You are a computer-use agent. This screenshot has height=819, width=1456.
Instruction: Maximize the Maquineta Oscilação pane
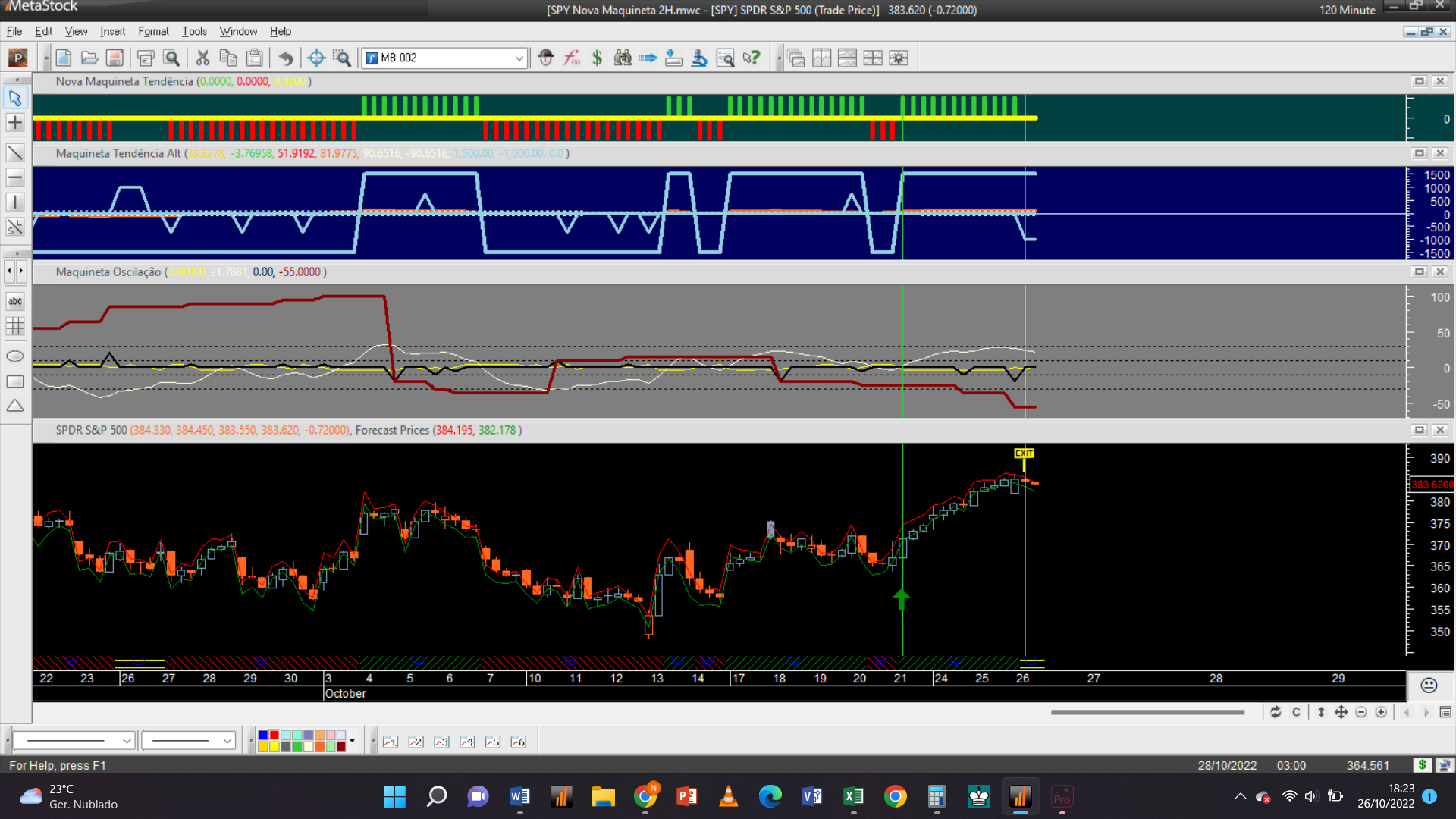(x=1419, y=271)
